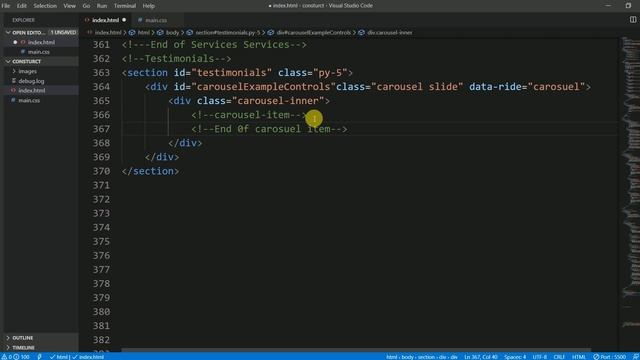Click the data-ride attribute on line 364
Image resolution: width=640 pixels, height=360 pixels.
(527, 87)
